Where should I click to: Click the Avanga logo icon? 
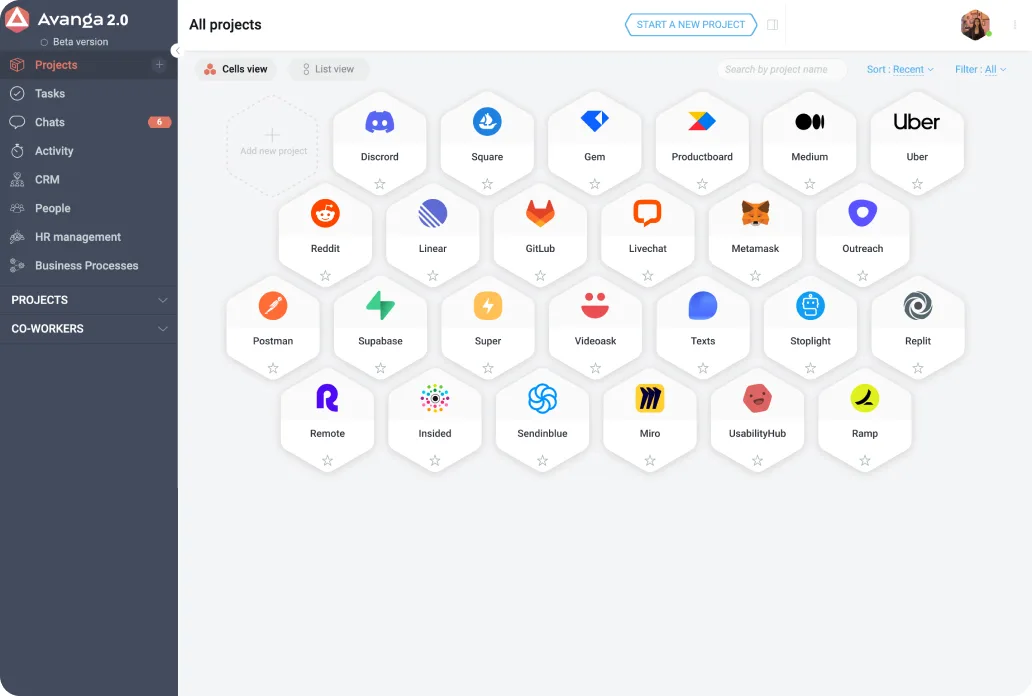tap(17, 19)
